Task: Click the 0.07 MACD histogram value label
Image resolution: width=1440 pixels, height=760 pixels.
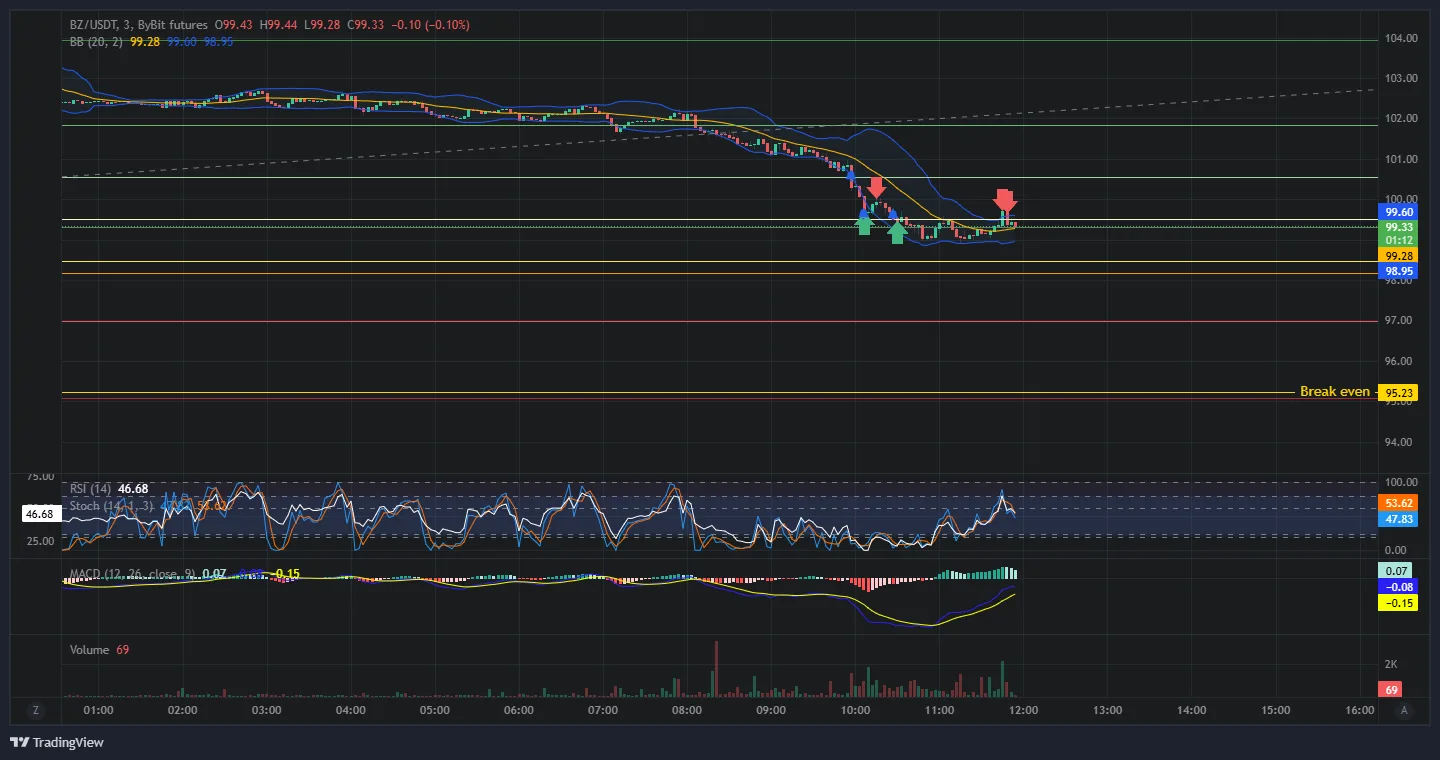Action: 1397,570
